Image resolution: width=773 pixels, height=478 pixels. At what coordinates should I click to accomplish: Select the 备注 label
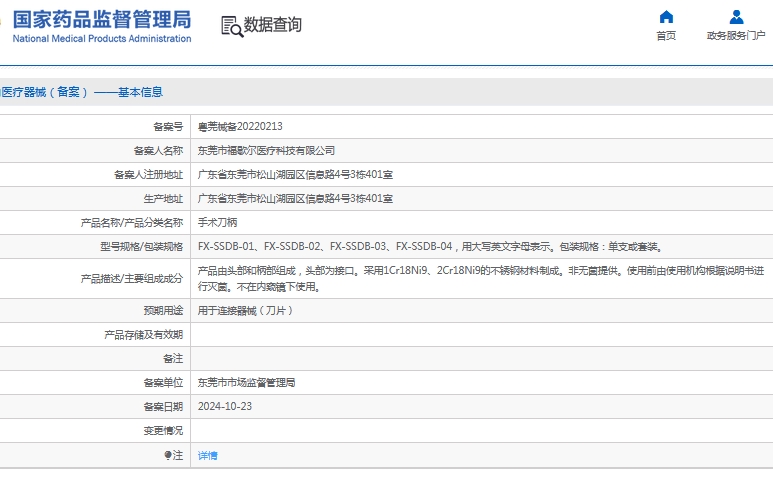coord(173,359)
